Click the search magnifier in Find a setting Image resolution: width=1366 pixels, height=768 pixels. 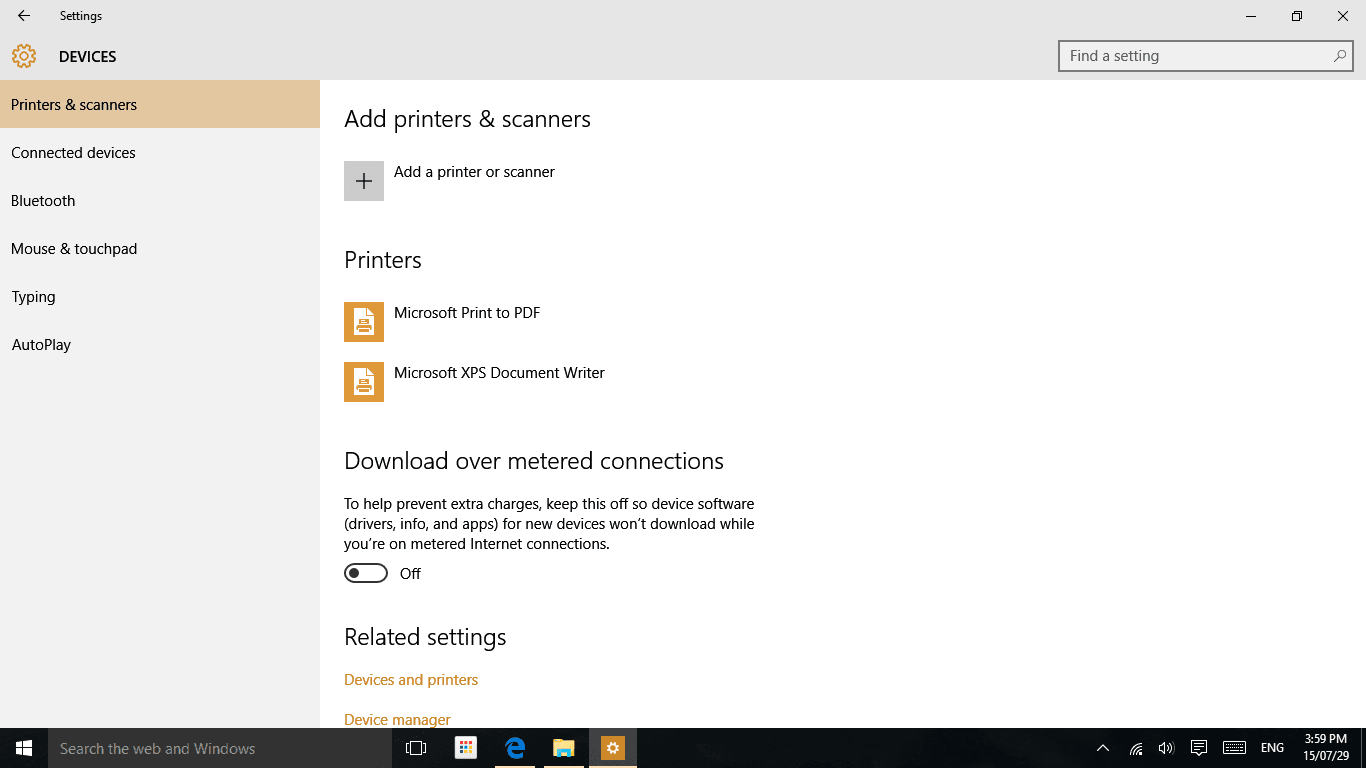pos(1339,56)
